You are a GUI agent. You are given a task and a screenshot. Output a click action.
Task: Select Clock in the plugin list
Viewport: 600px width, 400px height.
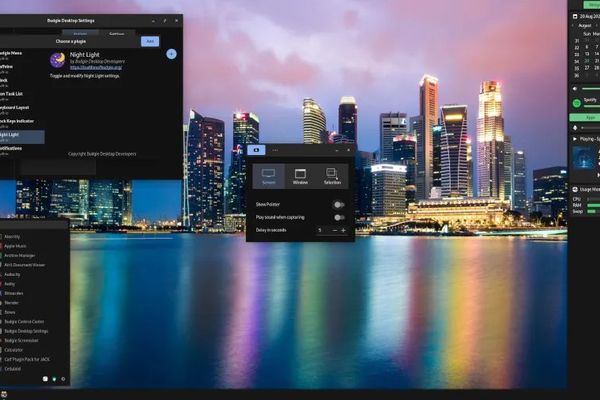[x=21, y=82]
